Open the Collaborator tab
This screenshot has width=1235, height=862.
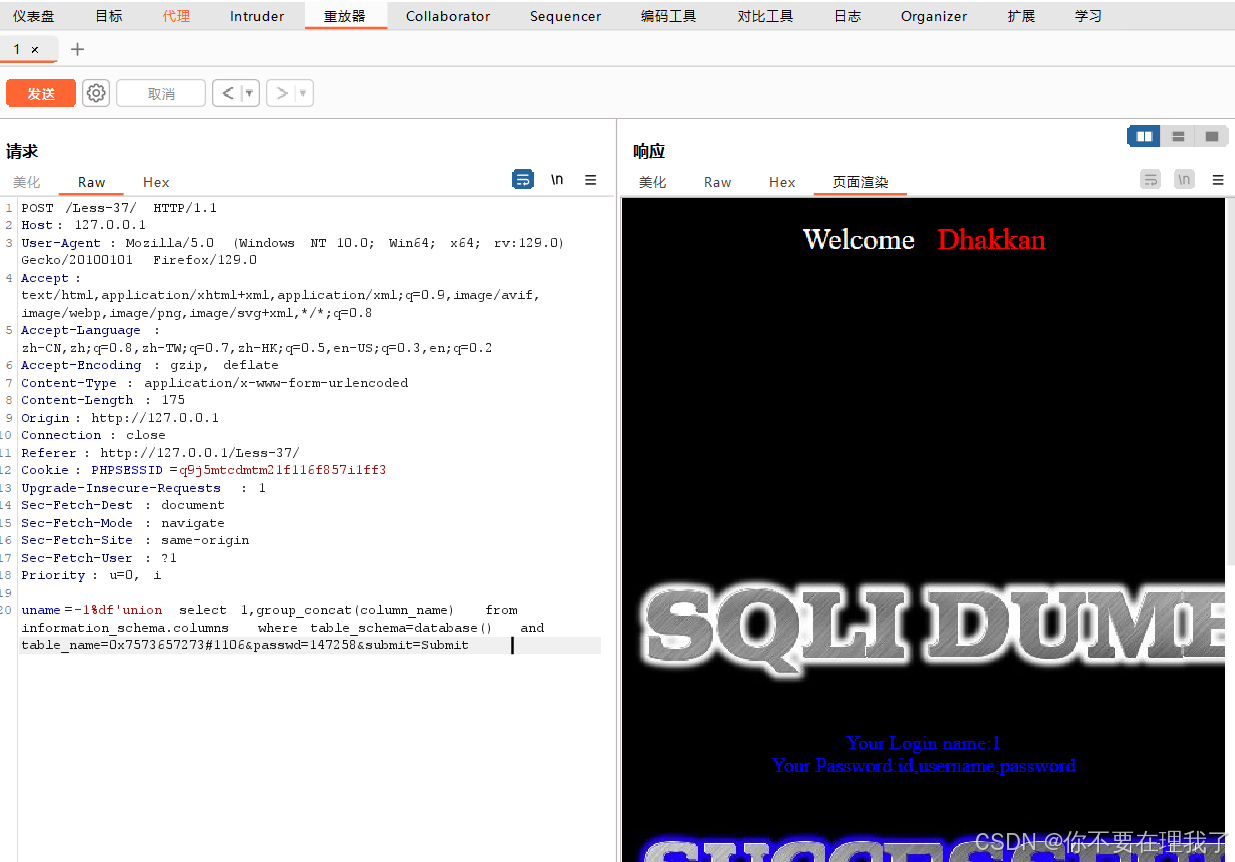coord(448,16)
